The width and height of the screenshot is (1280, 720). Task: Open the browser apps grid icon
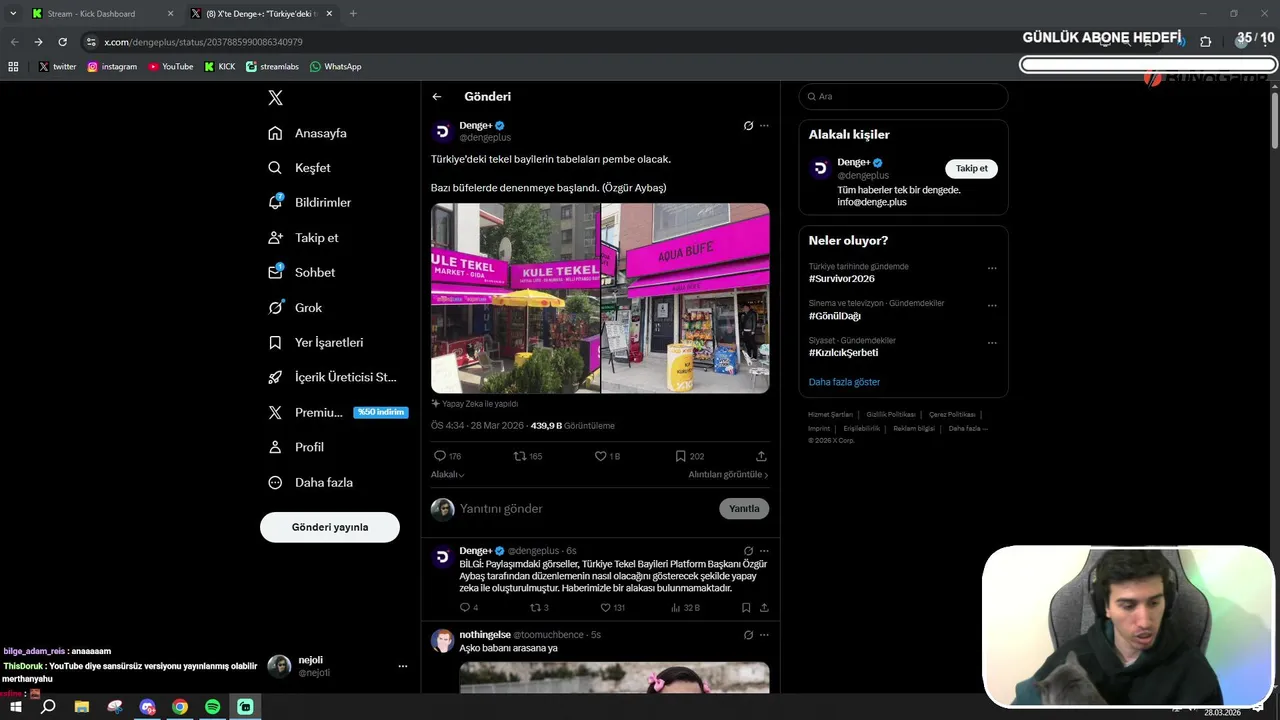[x=13, y=67]
